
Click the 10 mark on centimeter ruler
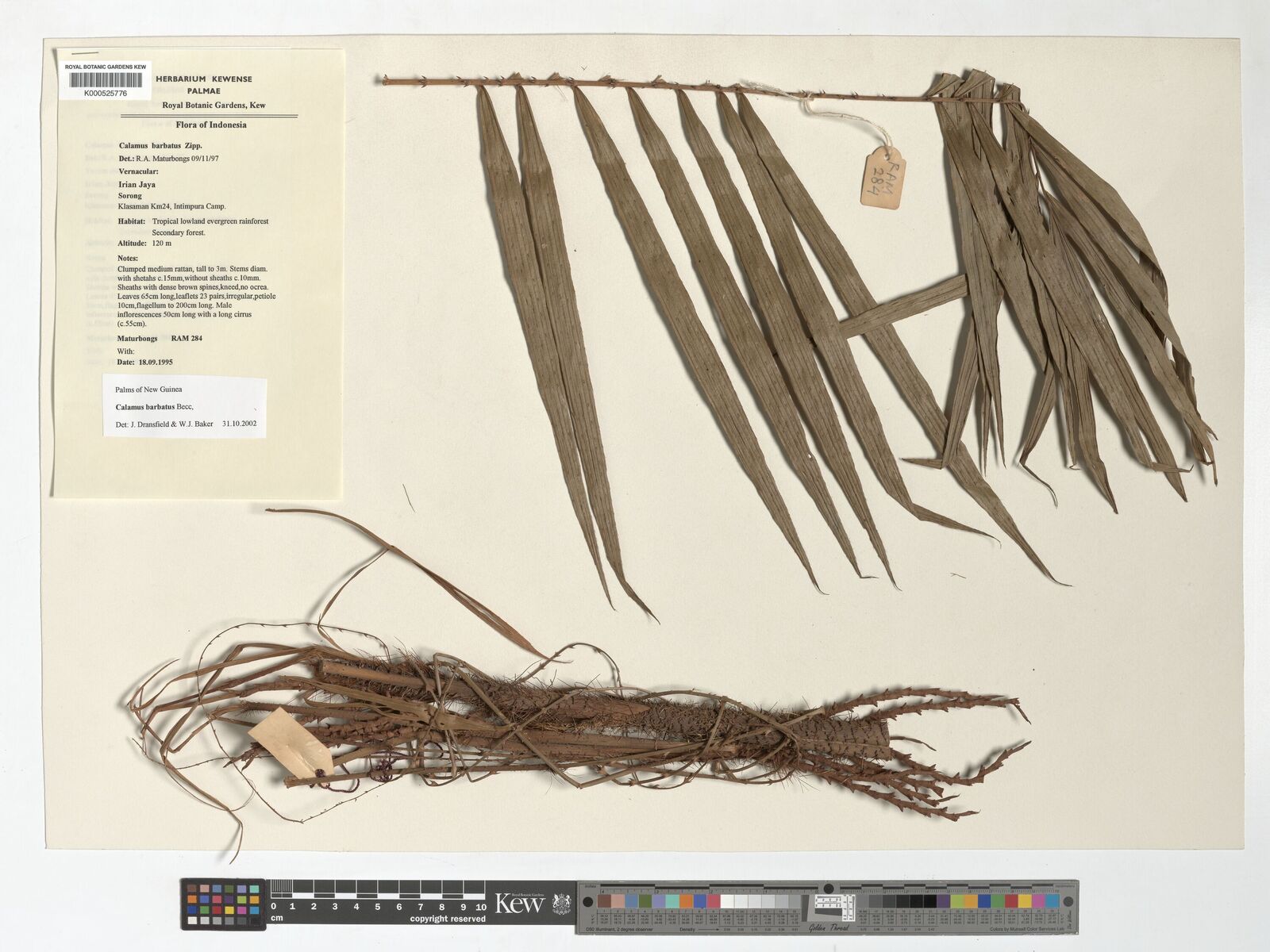[480, 906]
